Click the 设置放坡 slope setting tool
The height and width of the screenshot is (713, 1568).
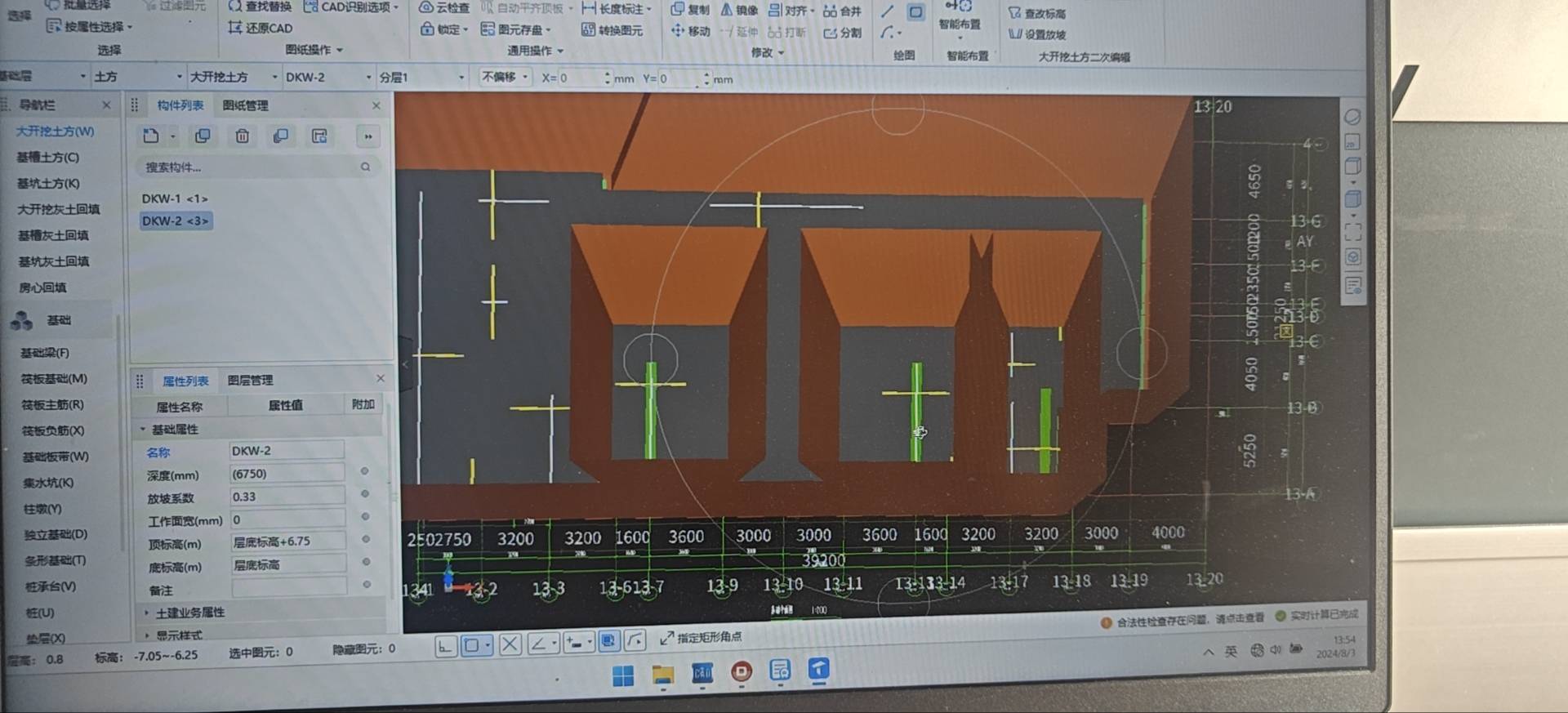tap(1037, 34)
